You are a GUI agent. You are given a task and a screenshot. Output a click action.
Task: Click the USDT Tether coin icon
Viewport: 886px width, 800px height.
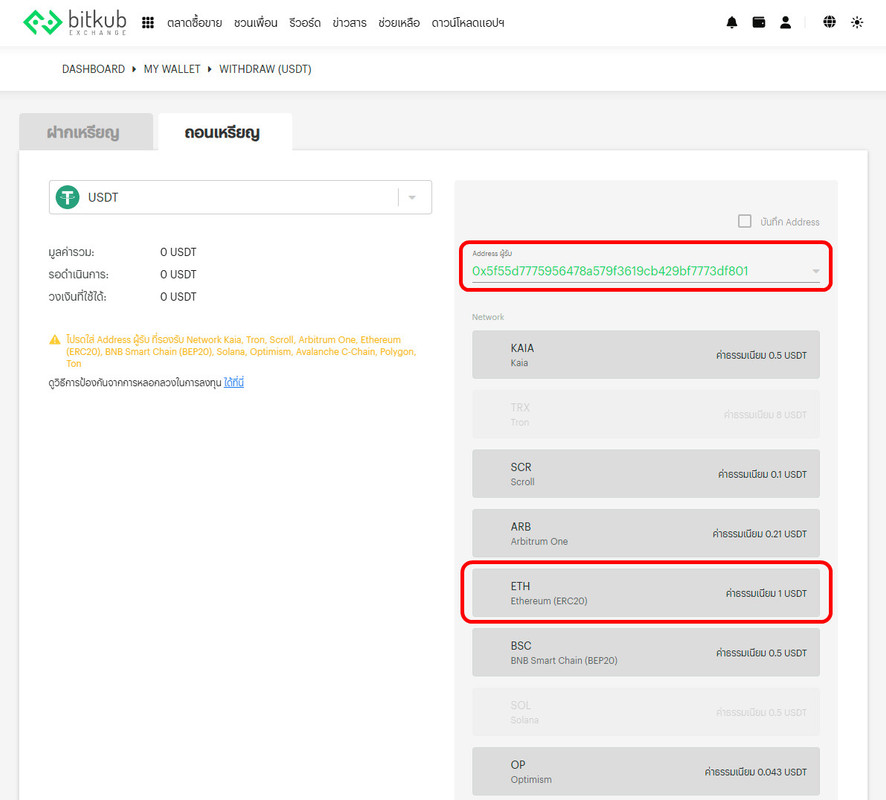(68, 197)
